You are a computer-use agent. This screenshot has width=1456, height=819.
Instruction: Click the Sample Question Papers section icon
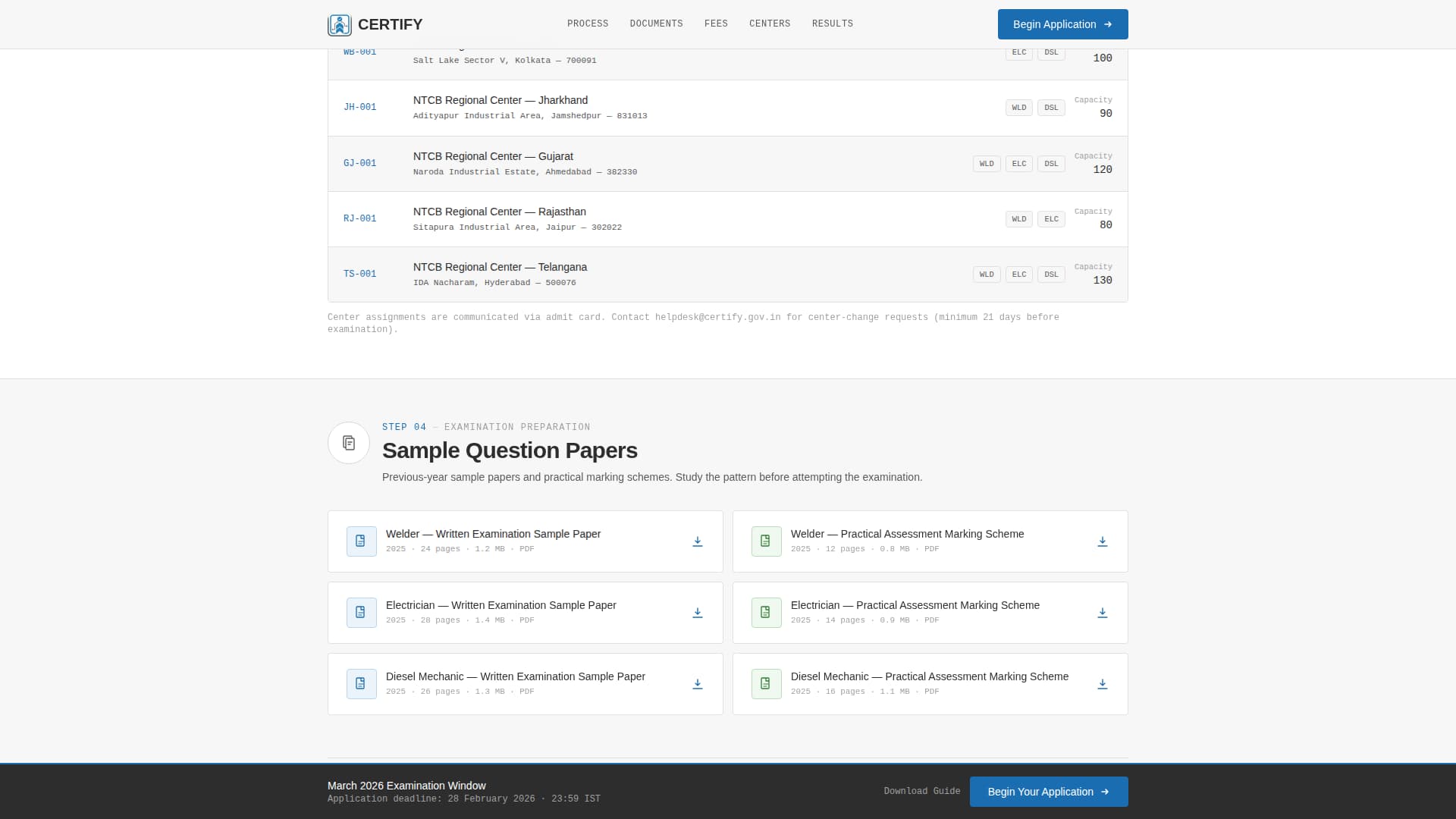[x=349, y=443]
